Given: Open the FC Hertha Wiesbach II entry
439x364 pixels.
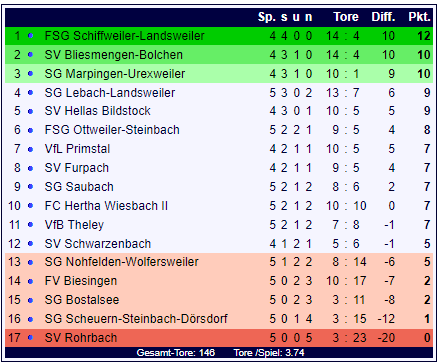Looking at the screenshot, I should pyautogui.click(x=106, y=206).
